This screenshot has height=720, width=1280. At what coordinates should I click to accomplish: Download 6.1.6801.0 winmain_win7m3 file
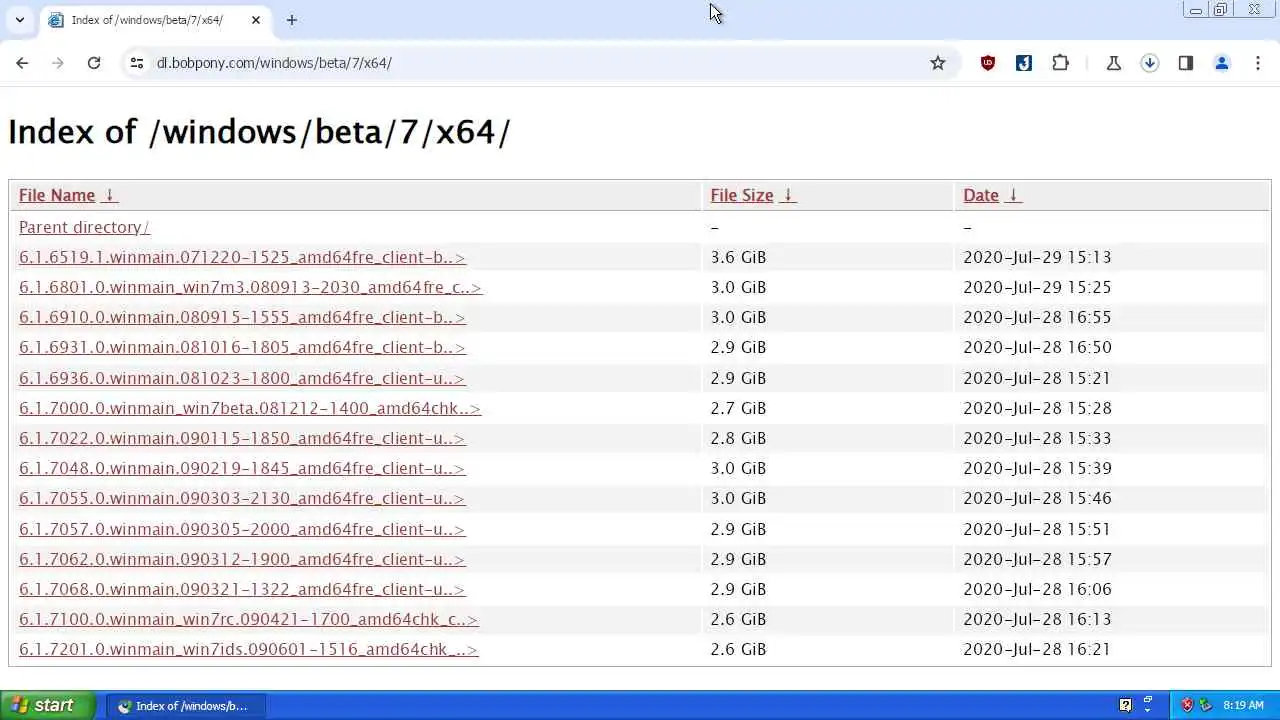coord(250,287)
